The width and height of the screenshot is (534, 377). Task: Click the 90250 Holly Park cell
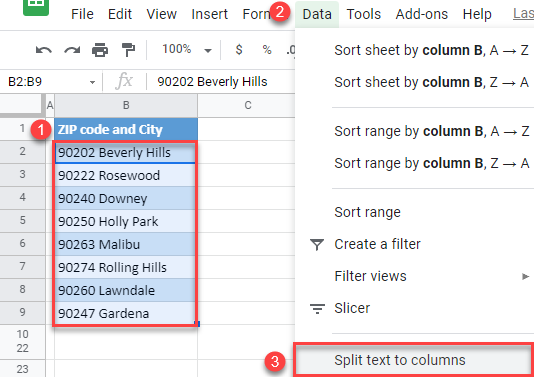click(125, 221)
